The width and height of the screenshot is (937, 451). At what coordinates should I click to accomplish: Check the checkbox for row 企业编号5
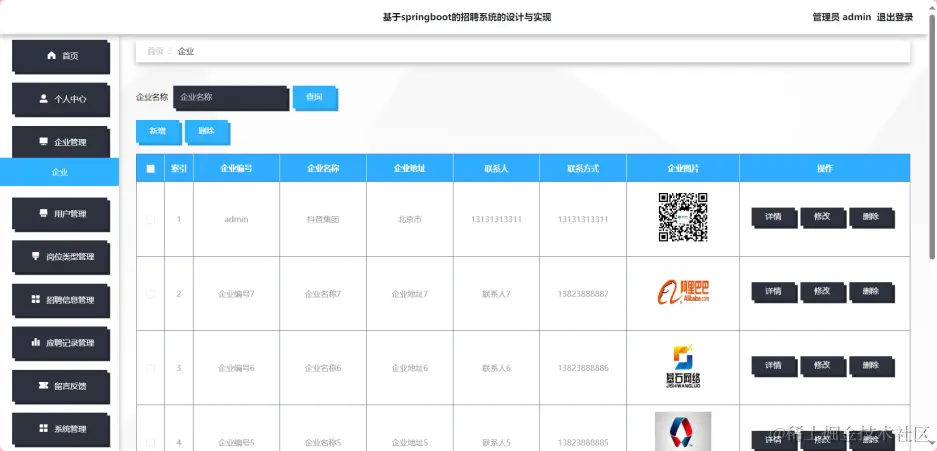pyautogui.click(x=151, y=443)
